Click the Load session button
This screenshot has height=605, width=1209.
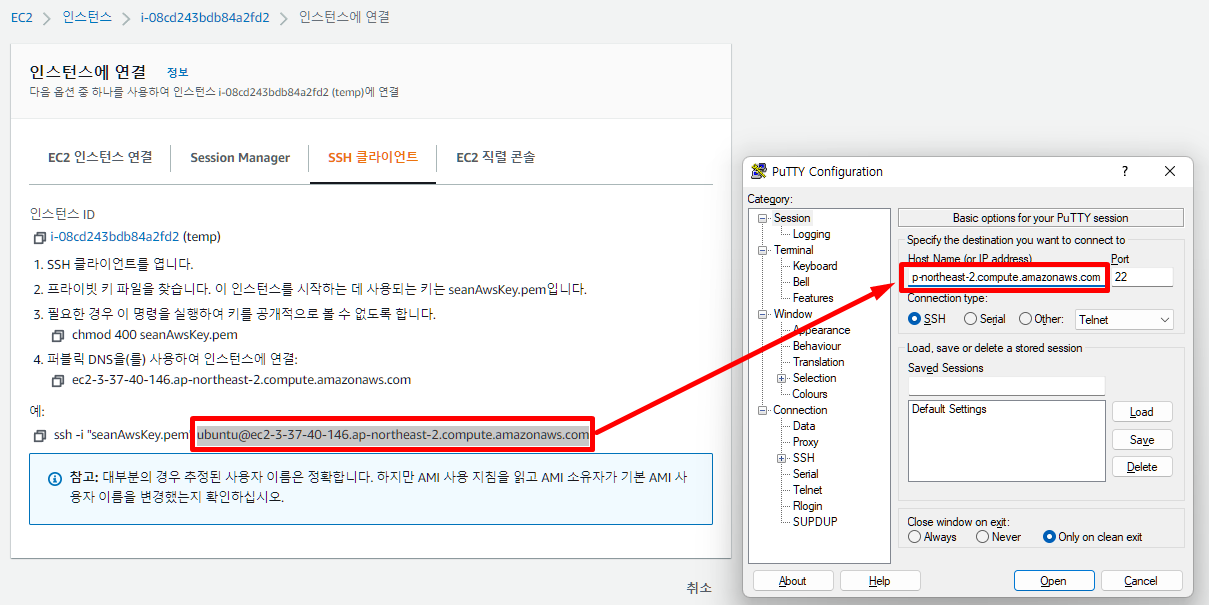[x=1142, y=412]
